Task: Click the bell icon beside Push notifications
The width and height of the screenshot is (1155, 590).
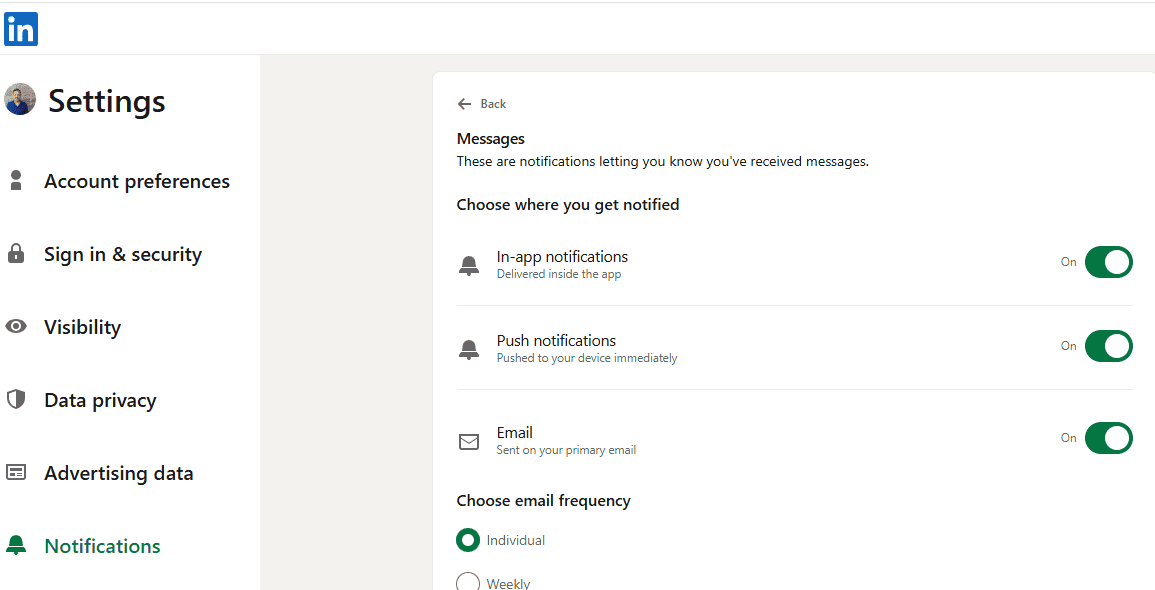Action: tap(469, 349)
